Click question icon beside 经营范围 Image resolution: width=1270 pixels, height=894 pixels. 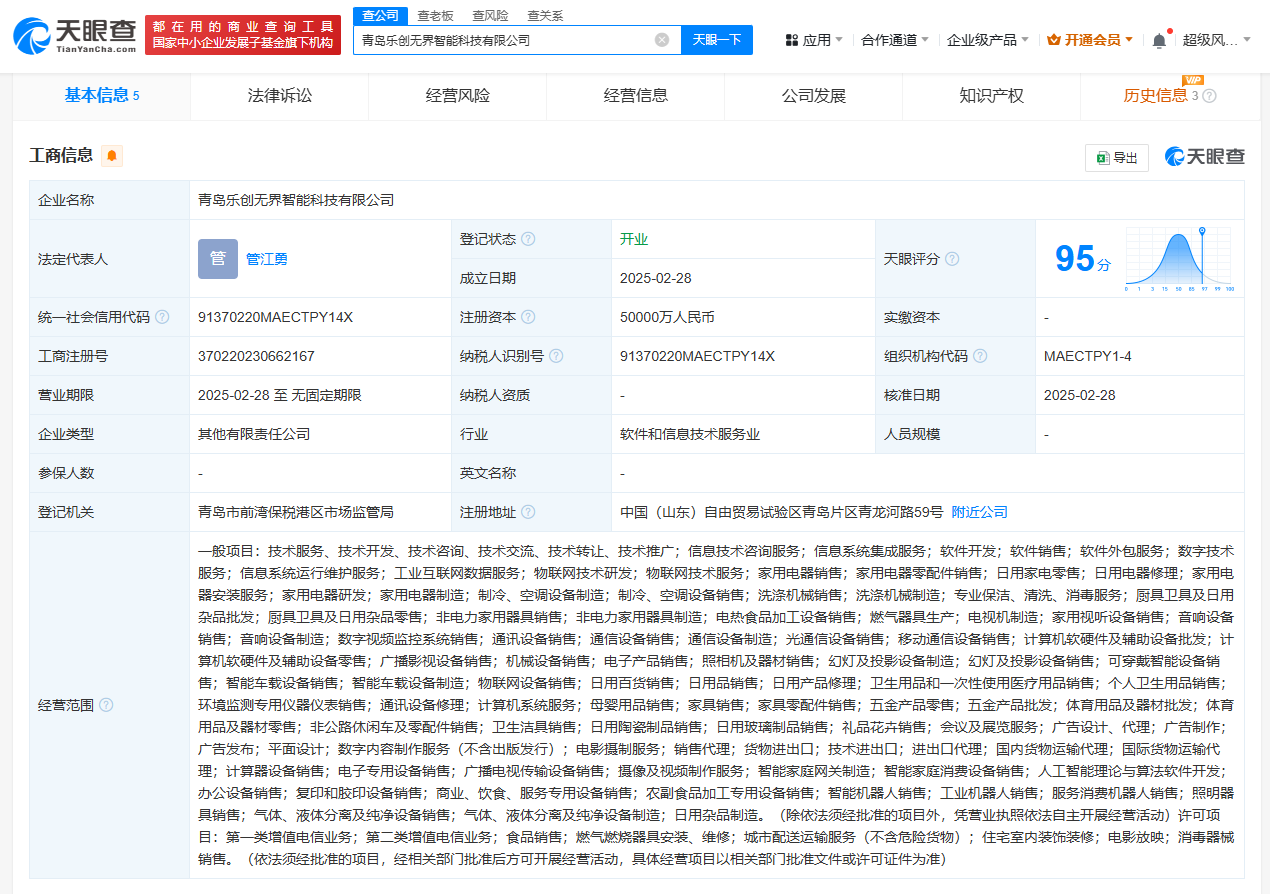106,705
